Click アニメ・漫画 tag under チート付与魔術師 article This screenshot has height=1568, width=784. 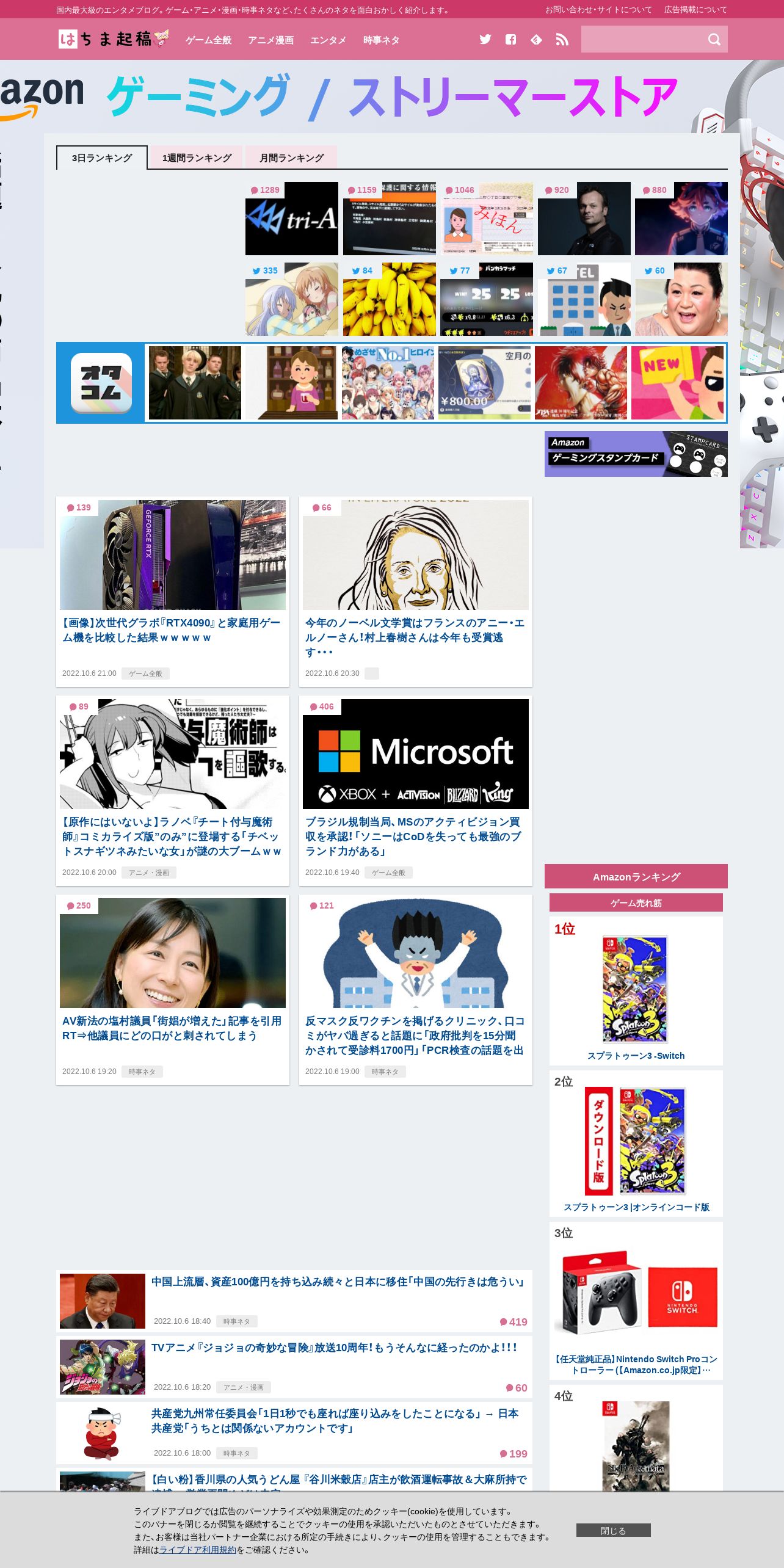pyautogui.click(x=149, y=873)
